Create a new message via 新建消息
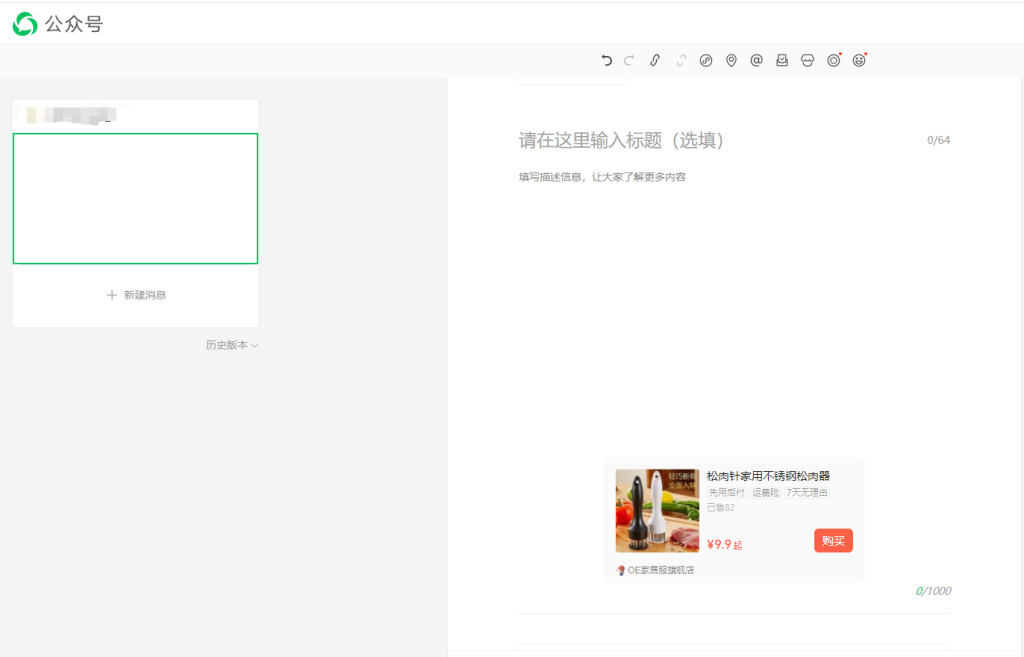 136,295
